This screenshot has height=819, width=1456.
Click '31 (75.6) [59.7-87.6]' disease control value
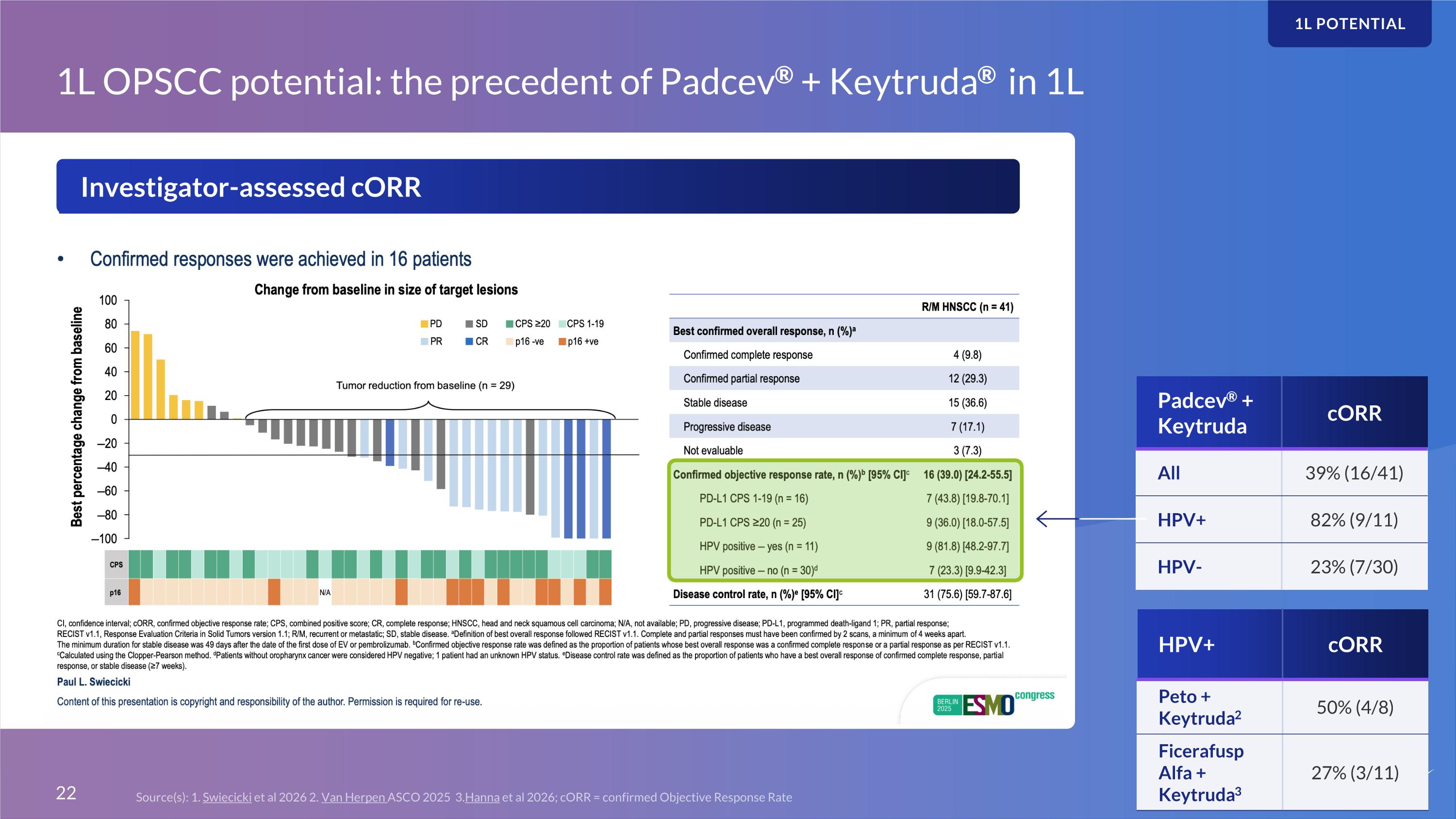point(968,594)
